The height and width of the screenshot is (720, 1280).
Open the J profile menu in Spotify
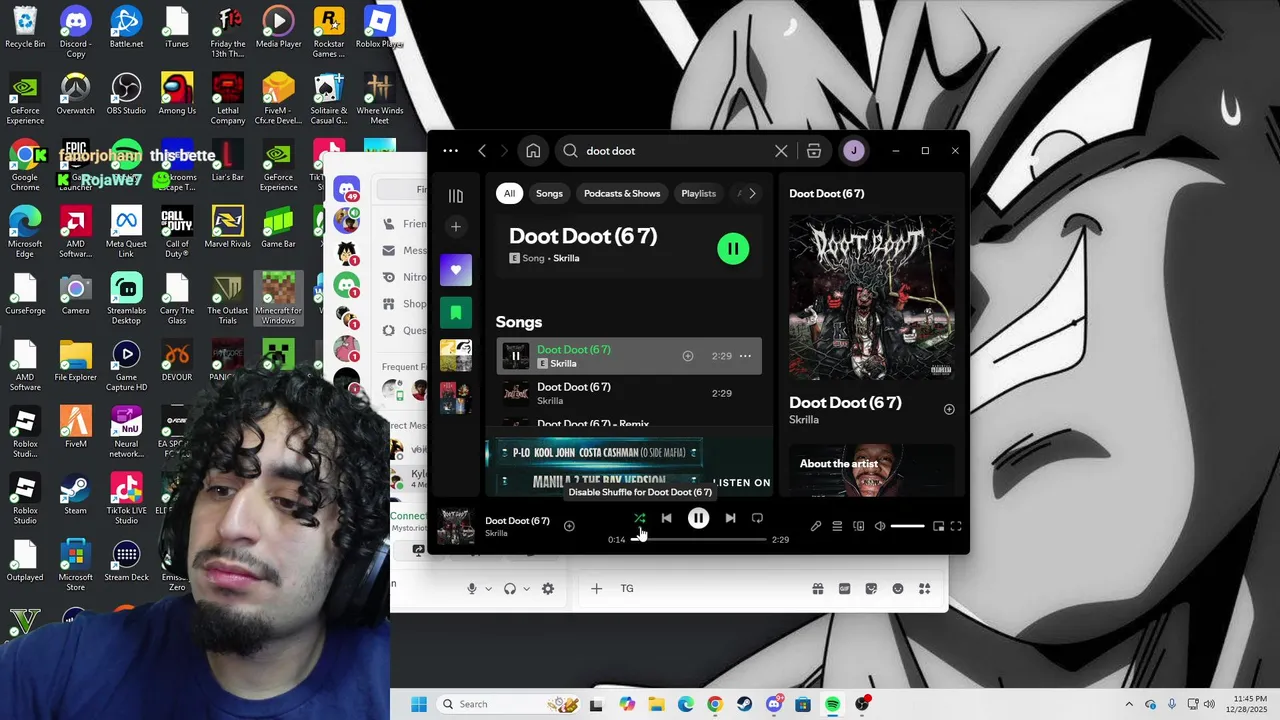(x=853, y=151)
